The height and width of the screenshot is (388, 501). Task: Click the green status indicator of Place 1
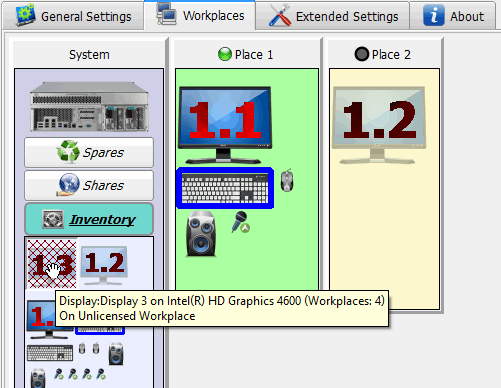225,54
